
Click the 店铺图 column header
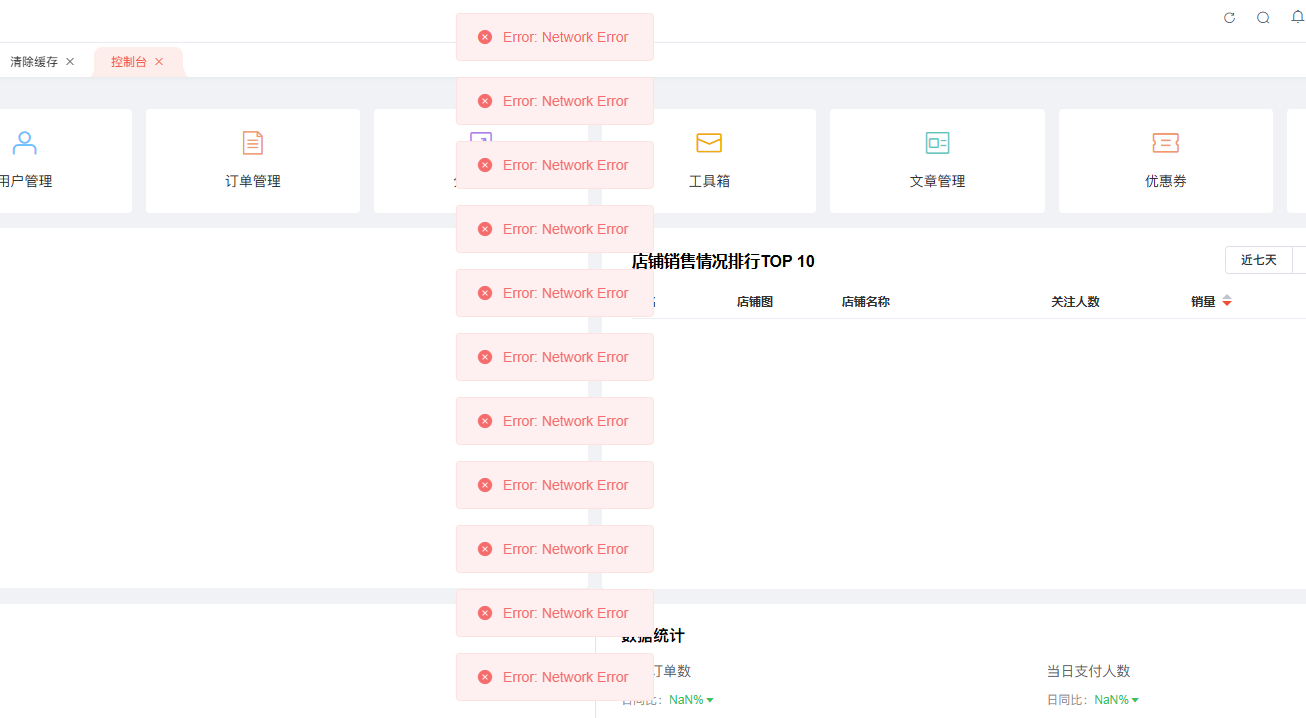click(755, 302)
